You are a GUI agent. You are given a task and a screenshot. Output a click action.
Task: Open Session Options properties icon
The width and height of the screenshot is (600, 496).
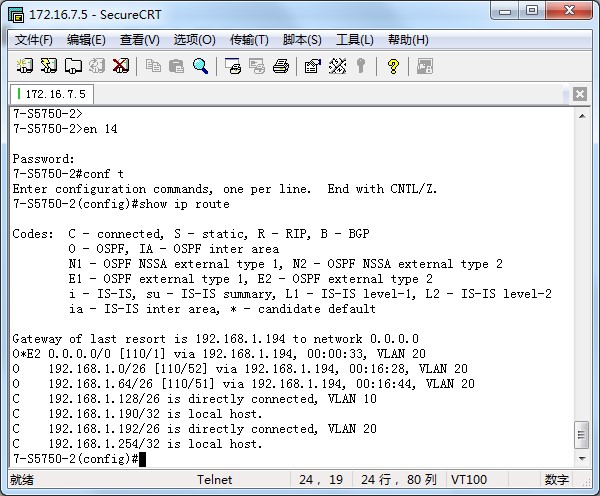(312, 66)
